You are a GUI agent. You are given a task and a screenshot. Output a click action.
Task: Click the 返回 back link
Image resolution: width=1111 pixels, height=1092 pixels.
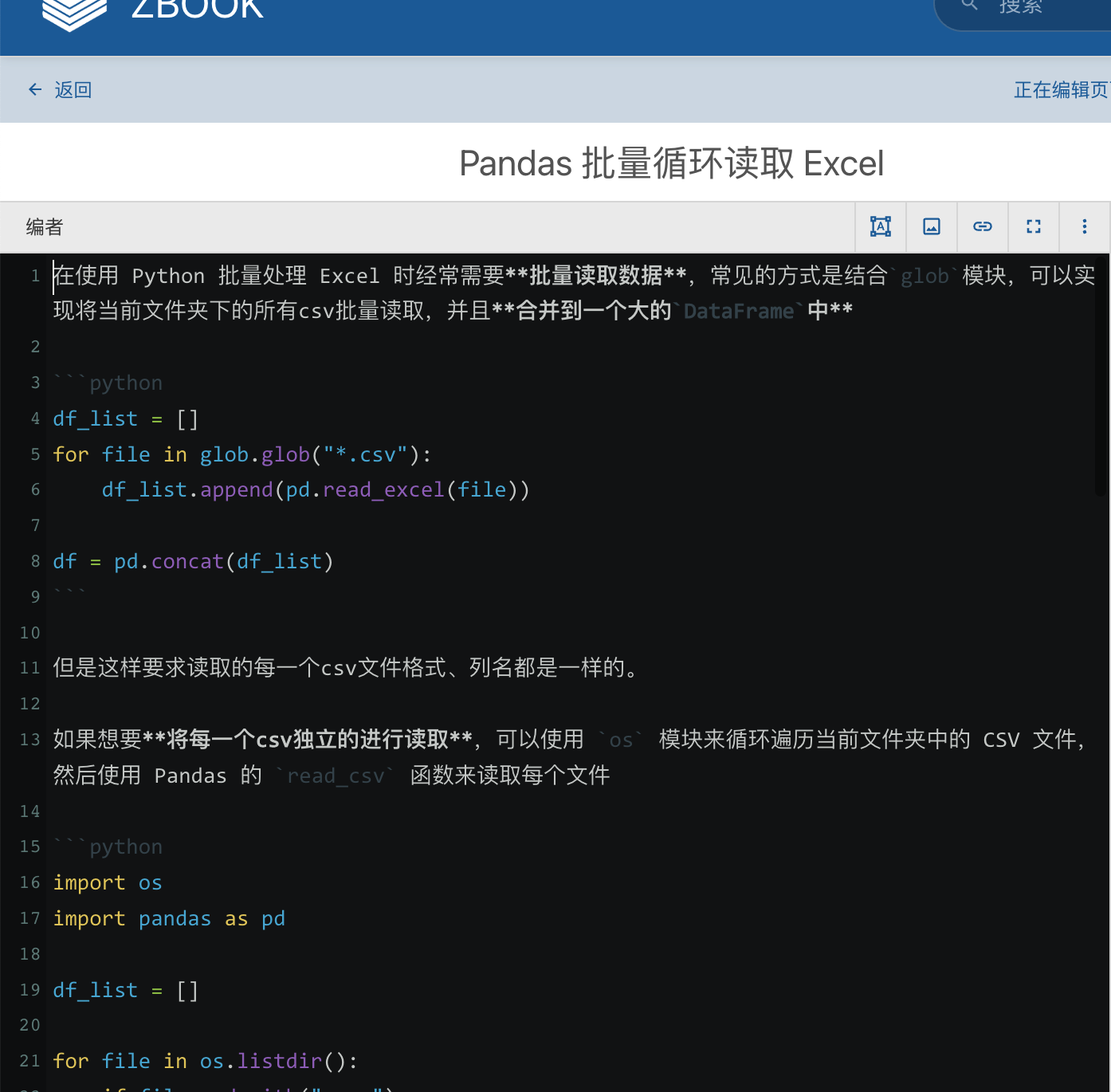click(73, 89)
